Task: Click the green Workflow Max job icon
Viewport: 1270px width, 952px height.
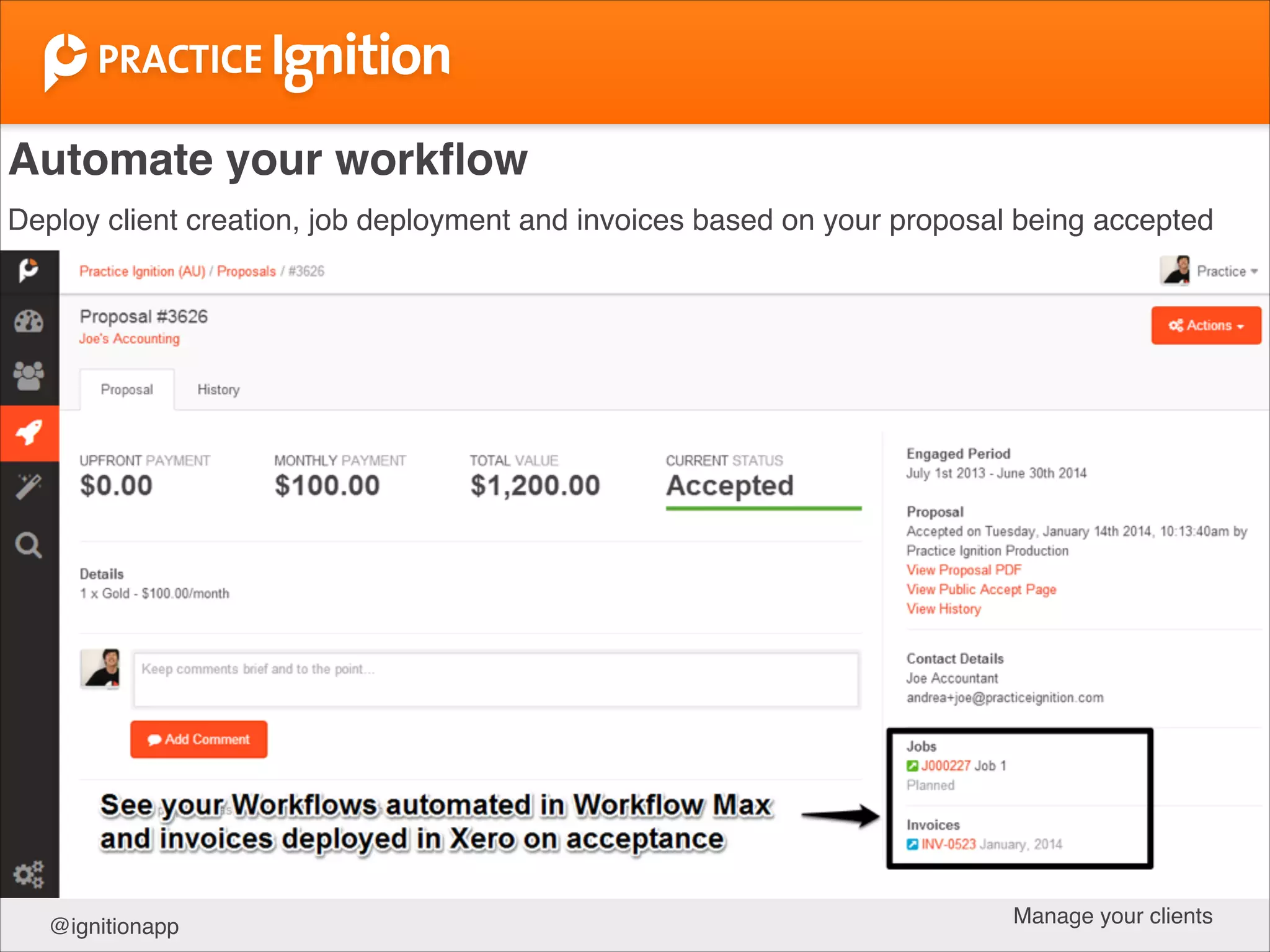Action: [x=912, y=766]
